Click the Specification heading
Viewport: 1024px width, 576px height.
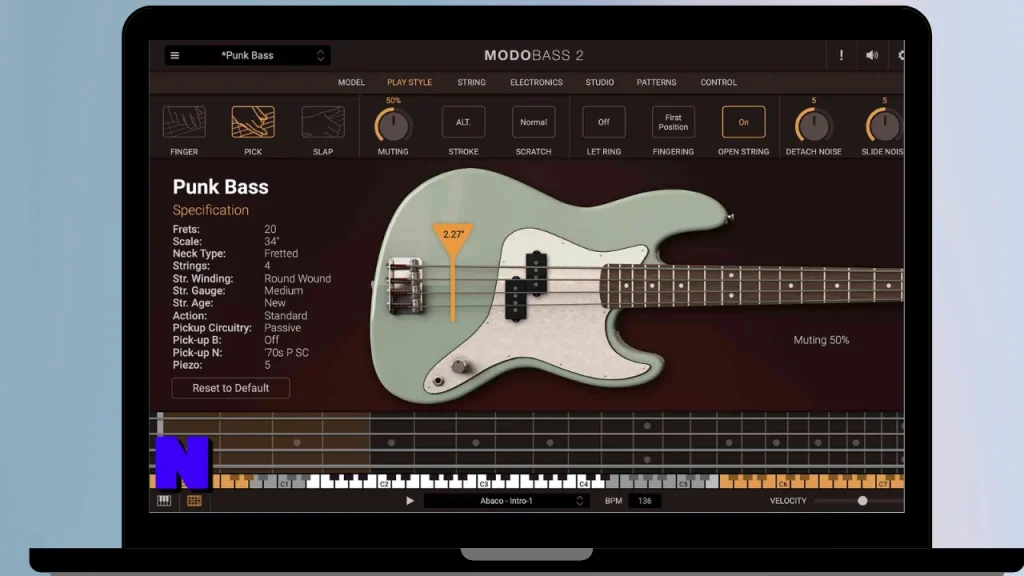pos(210,210)
